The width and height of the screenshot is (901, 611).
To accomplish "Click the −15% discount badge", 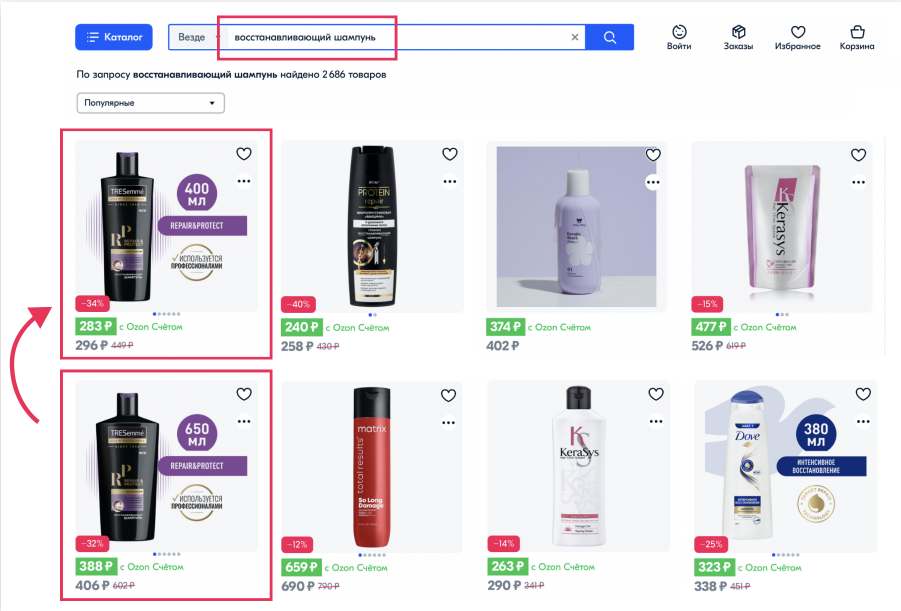I will 707,304.
